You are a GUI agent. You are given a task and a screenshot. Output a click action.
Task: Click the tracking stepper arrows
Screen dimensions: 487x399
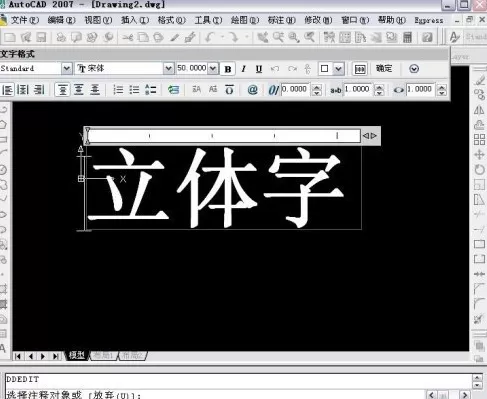379,90
